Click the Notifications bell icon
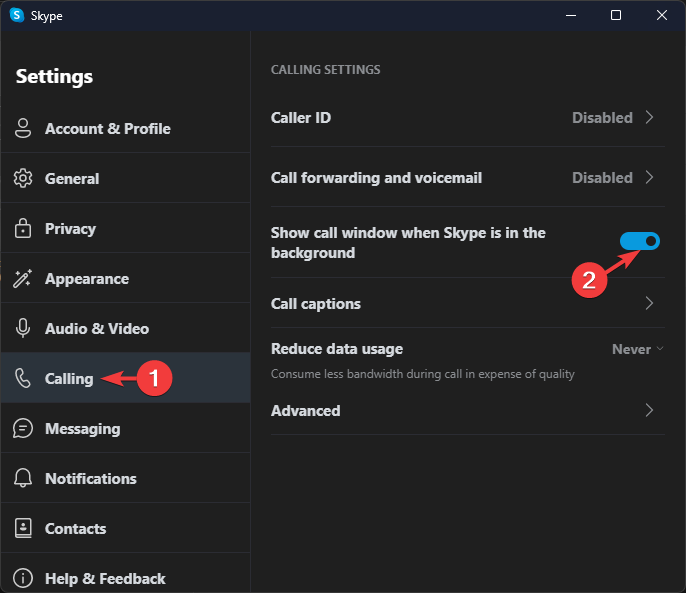 tap(23, 478)
